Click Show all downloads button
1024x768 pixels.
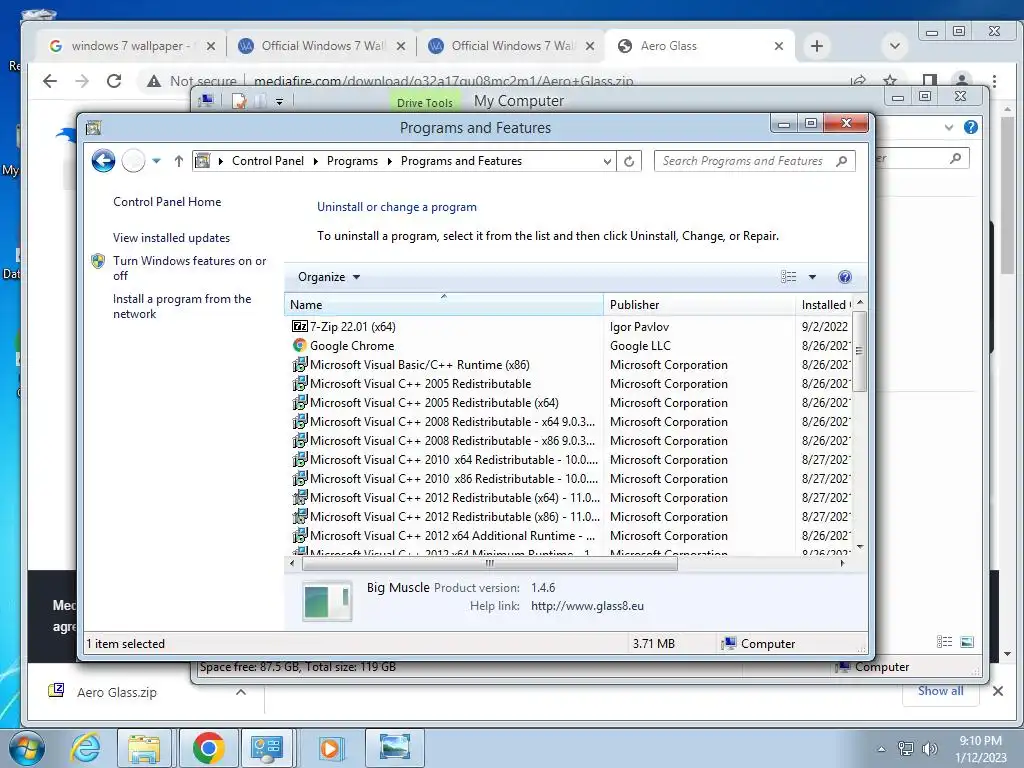pos(940,691)
